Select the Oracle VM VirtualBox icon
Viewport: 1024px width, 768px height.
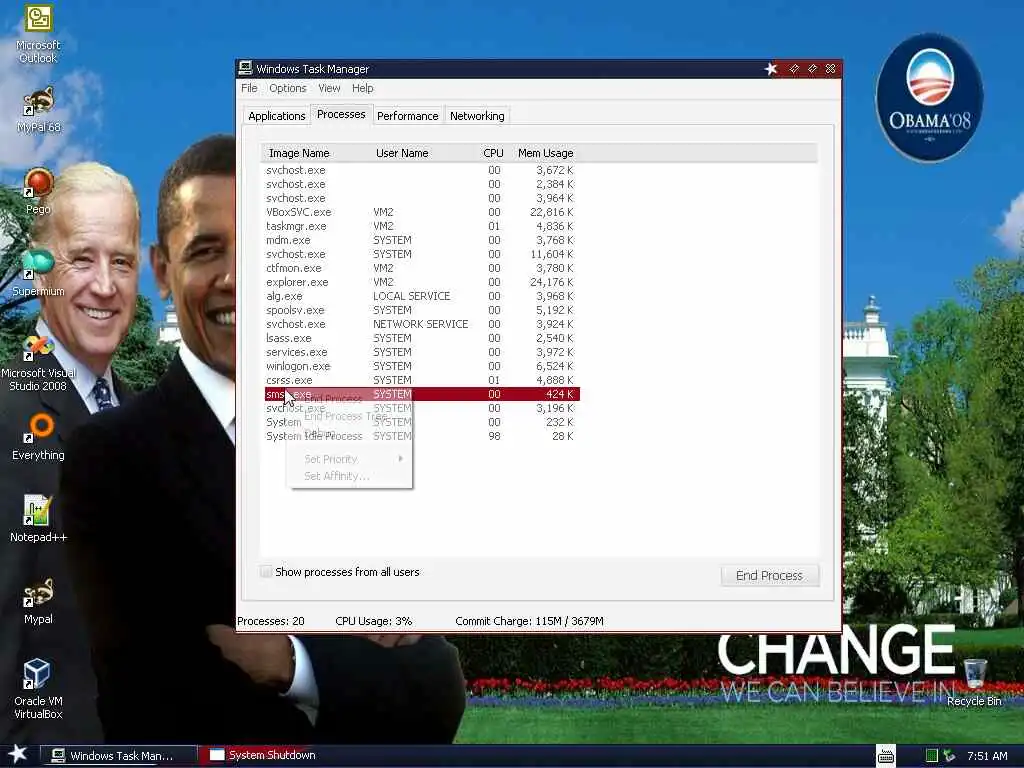point(39,689)
